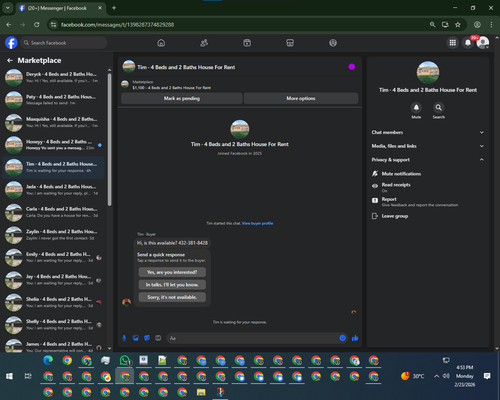
Task: Open a new Chrome tab
Action: 114,8
